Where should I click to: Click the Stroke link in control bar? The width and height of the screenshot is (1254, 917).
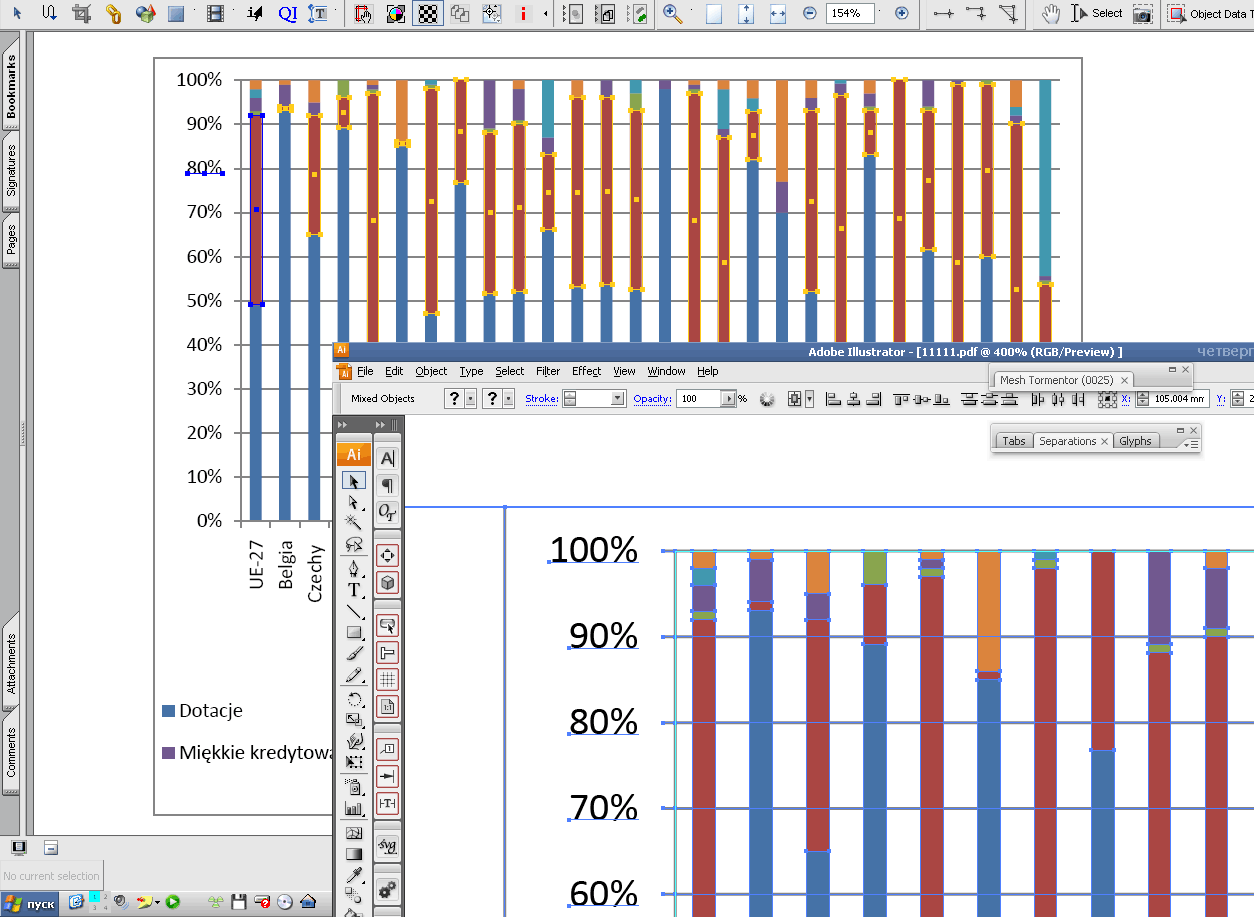click(x=541, y=398)
